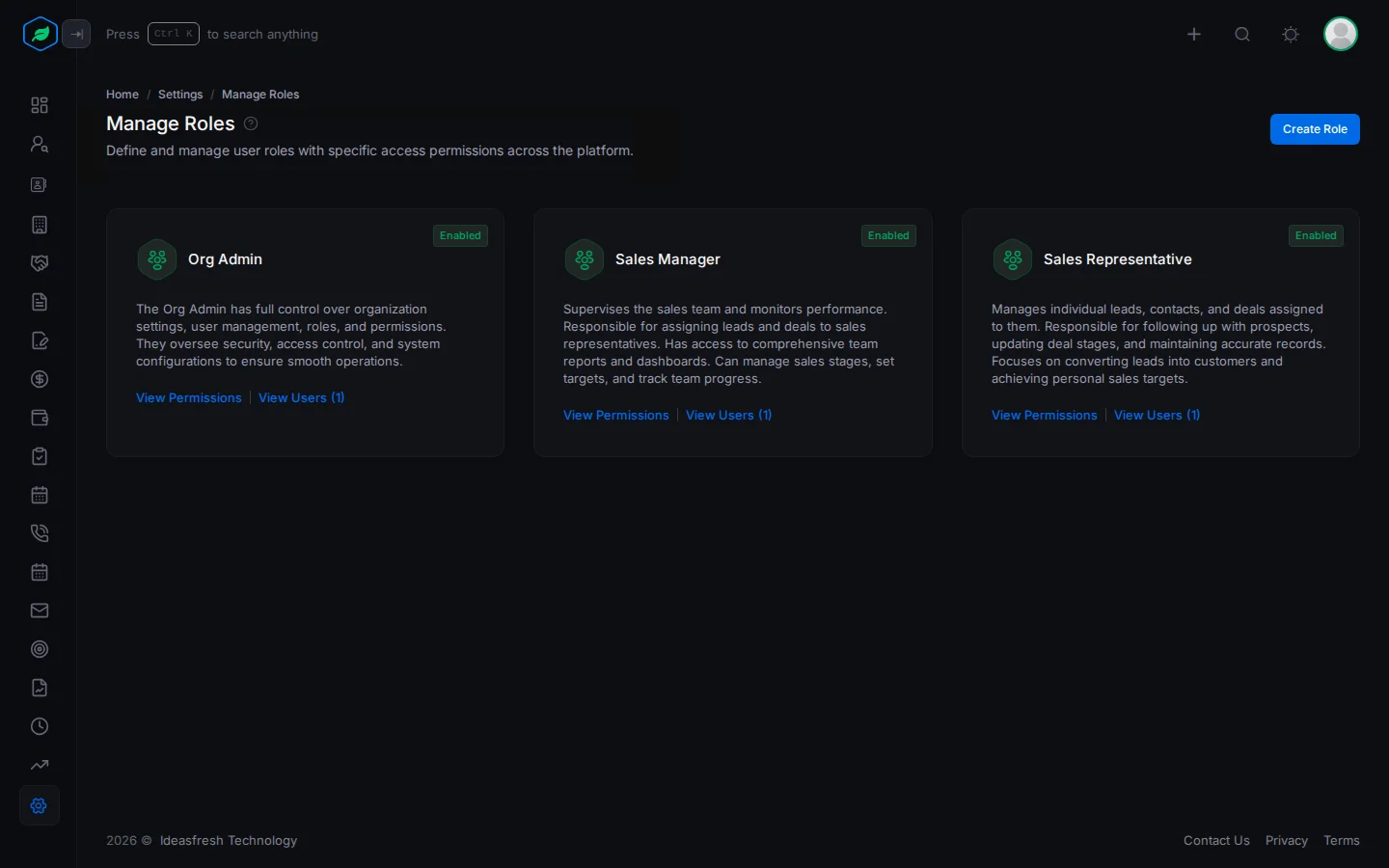Open Terms footer link

1342,840
